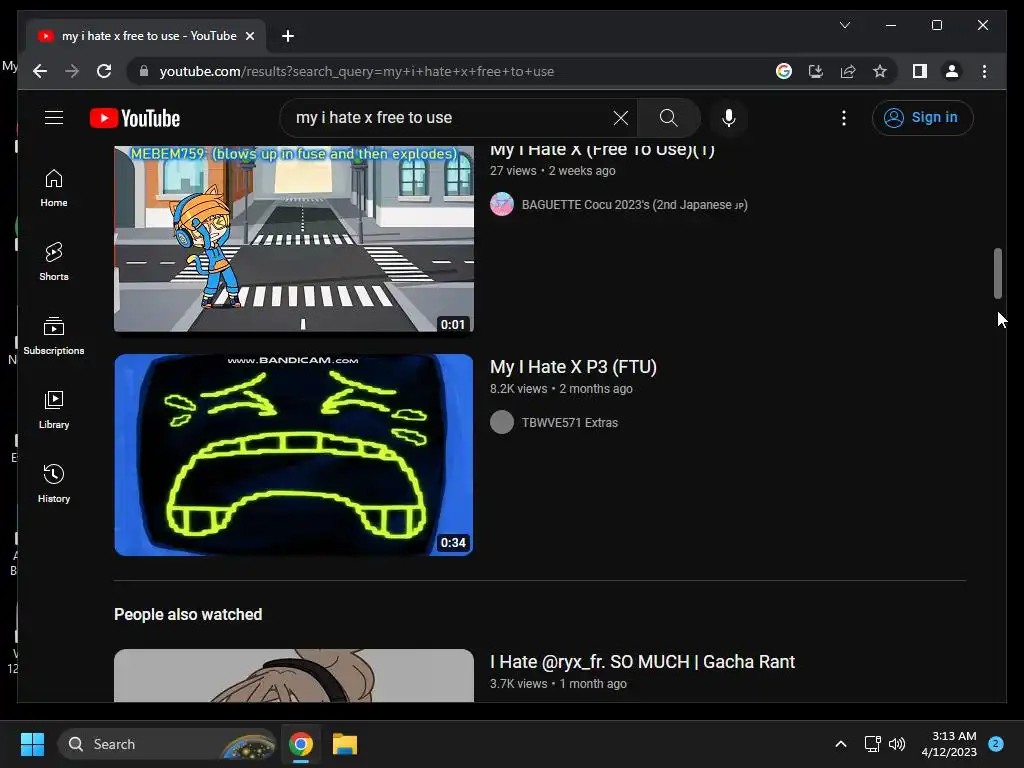Screen dimensions: 1024x768
Task: Open Subscriptions in the sidebar
Action: [54, 336]
